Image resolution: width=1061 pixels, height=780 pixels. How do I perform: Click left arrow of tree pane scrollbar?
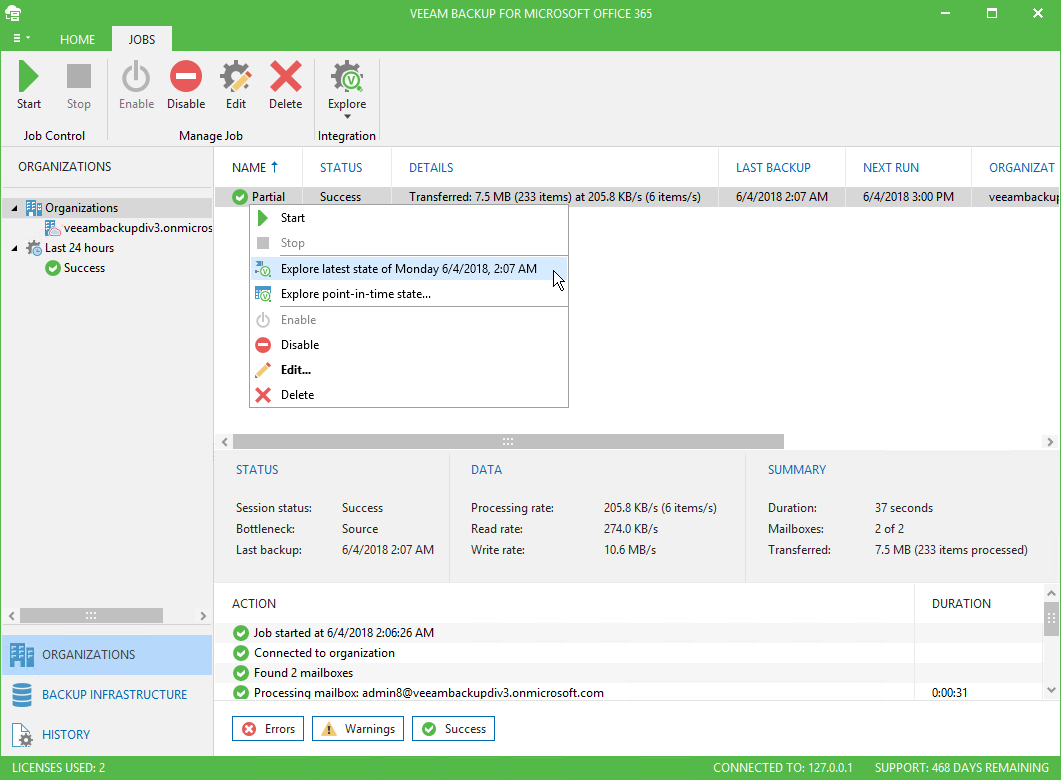point(12,616)
